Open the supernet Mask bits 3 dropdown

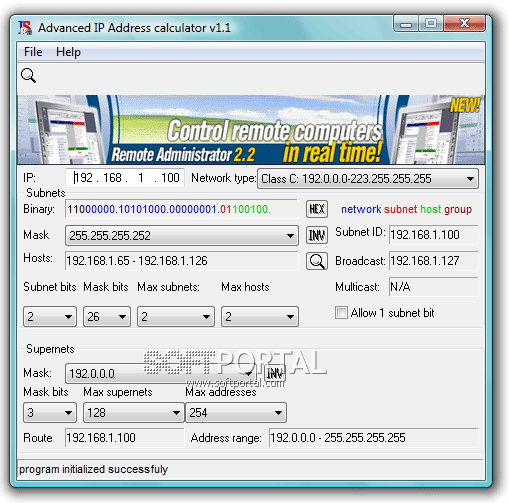pyautogui.click(x=50, y=413)
